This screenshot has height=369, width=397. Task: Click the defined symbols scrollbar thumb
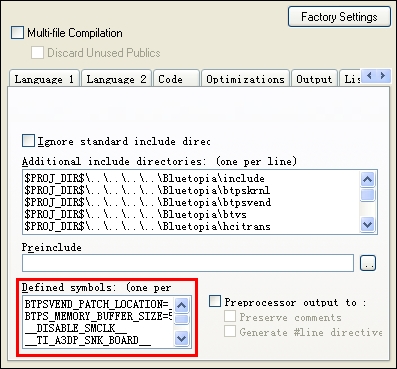pyautogui.click(x=182, y=319)
